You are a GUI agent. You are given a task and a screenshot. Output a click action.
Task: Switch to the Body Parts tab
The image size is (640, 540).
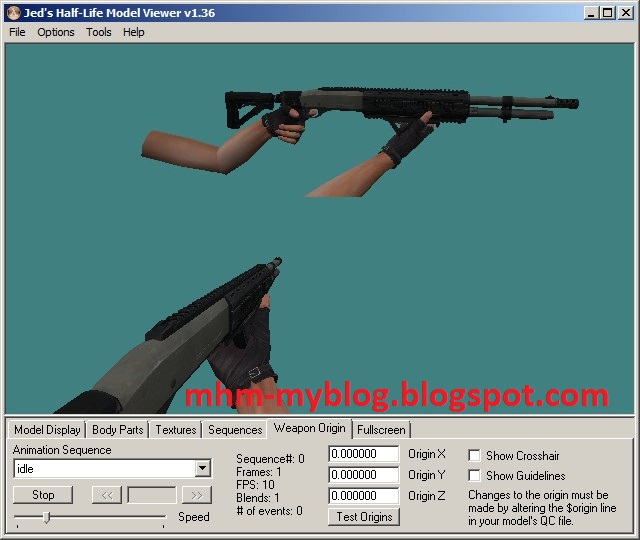118,430
